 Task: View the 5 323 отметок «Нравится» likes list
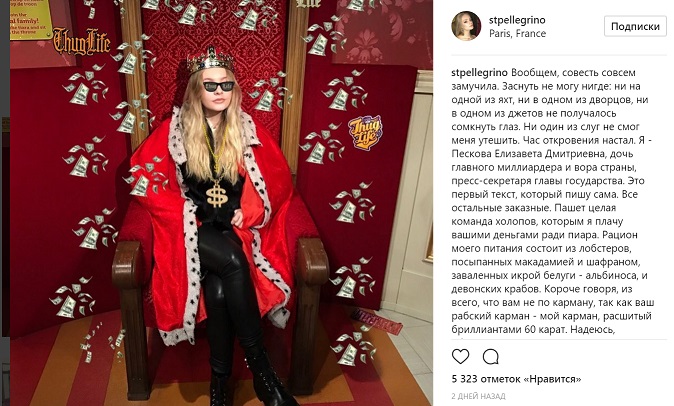click(516, 379)
